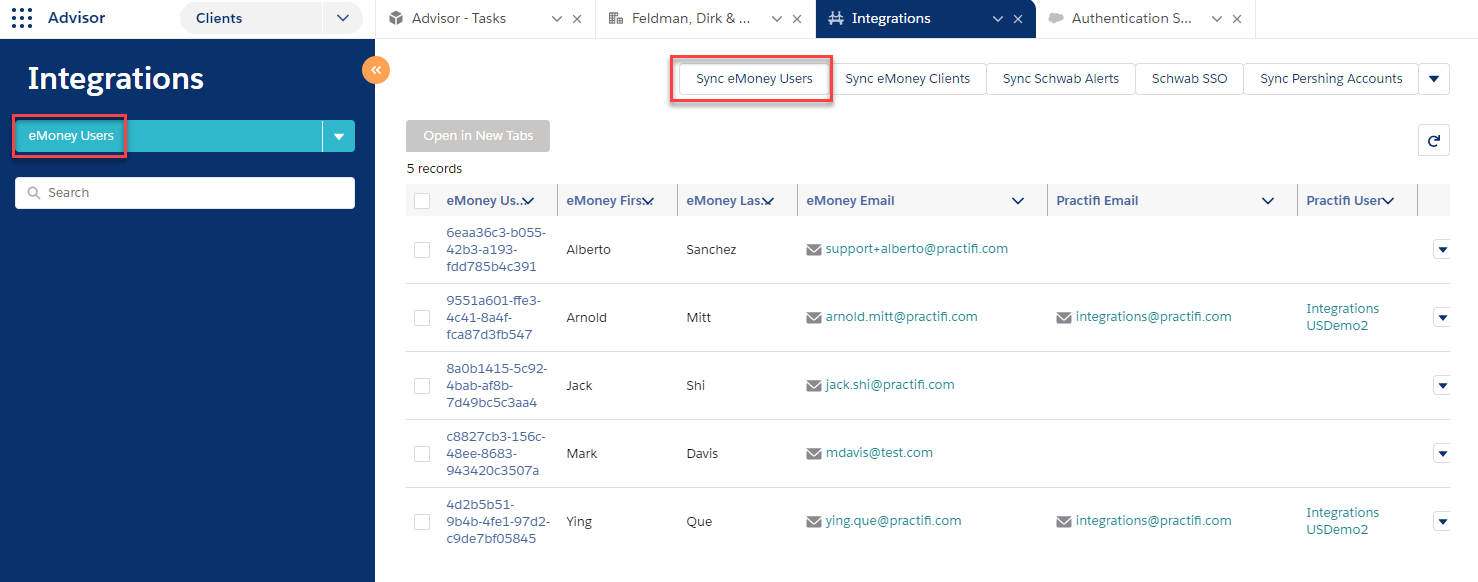Screen dimensions: 1478x582
Task: Click the Clients navigation item label
Action: click(219, 18)
